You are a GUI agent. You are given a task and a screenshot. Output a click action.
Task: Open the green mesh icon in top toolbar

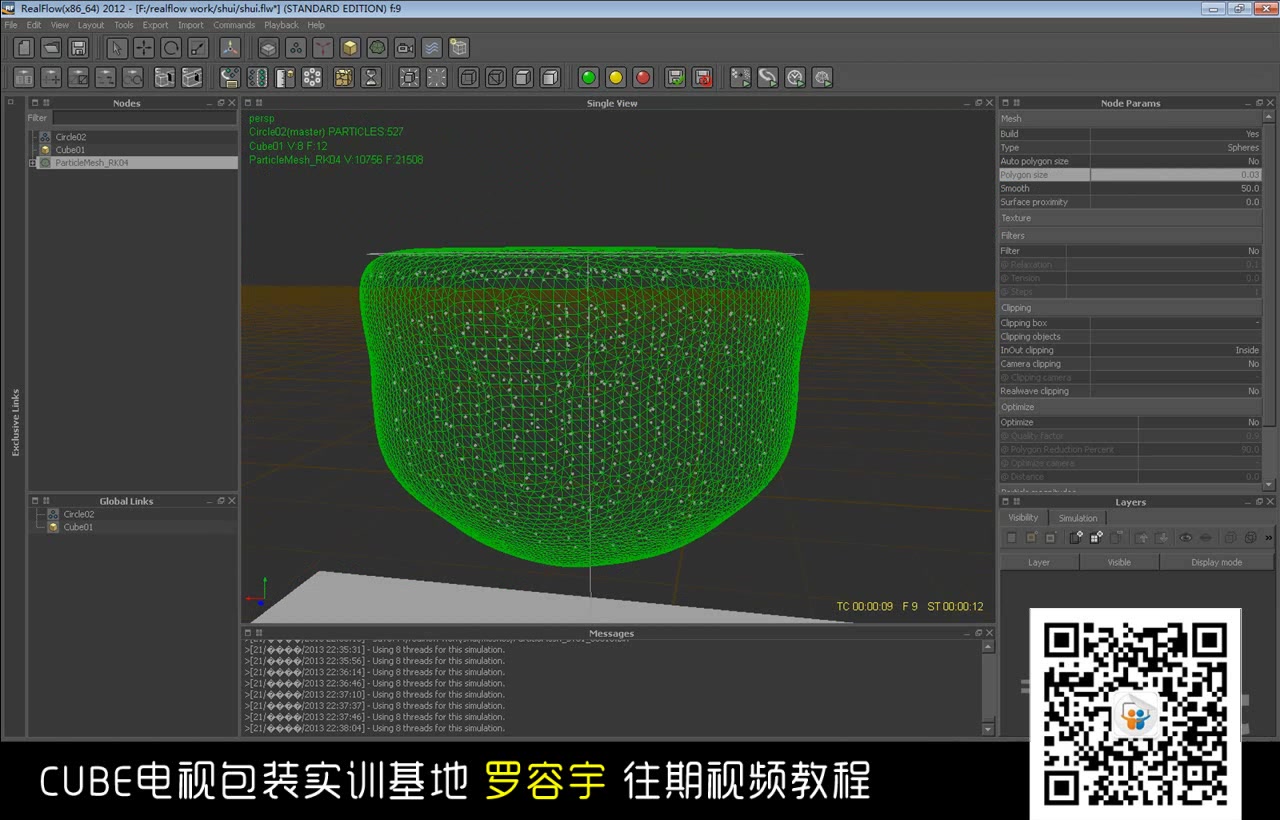377,48
